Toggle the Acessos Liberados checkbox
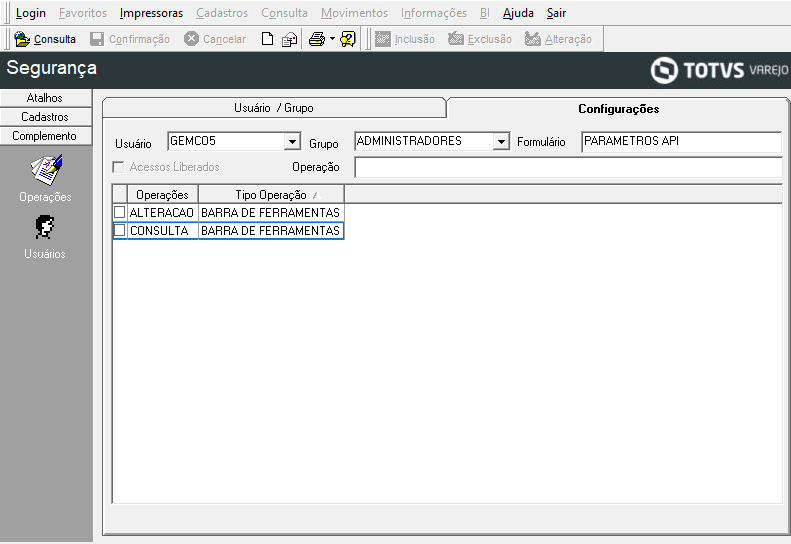The width and height of the screenshot is (791, 544). click(x=119, y=167)
